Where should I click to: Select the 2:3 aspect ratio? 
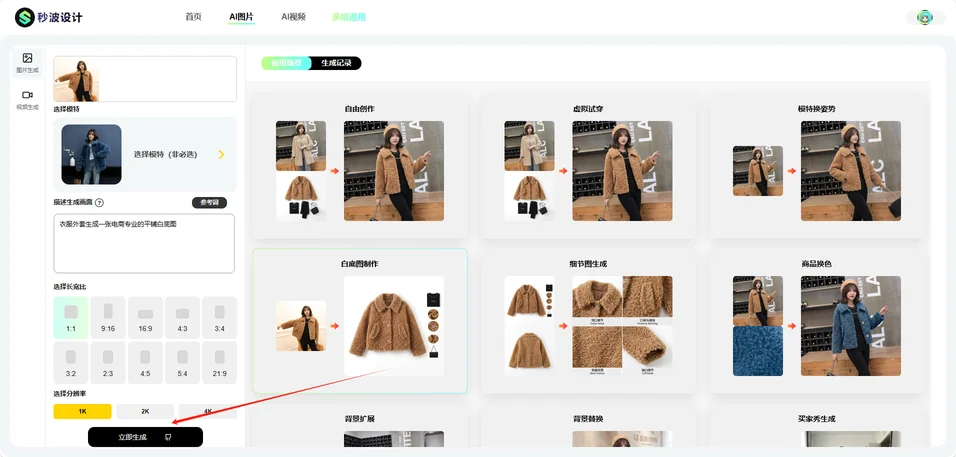coord(108,363)
